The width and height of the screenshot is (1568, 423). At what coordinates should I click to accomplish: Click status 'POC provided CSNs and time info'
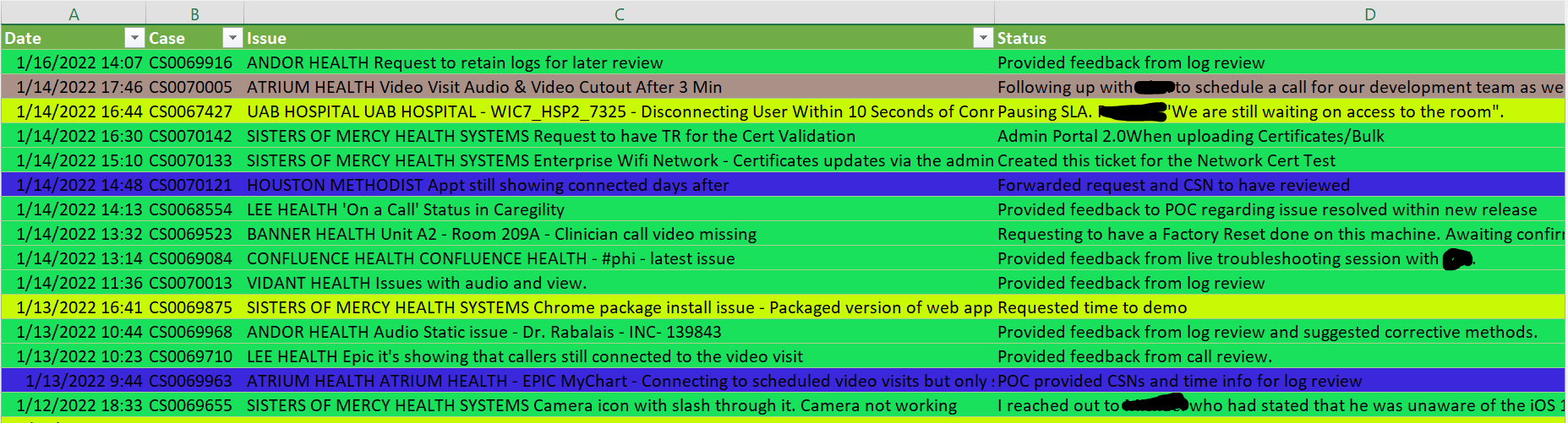click(x=1280, y=381)
